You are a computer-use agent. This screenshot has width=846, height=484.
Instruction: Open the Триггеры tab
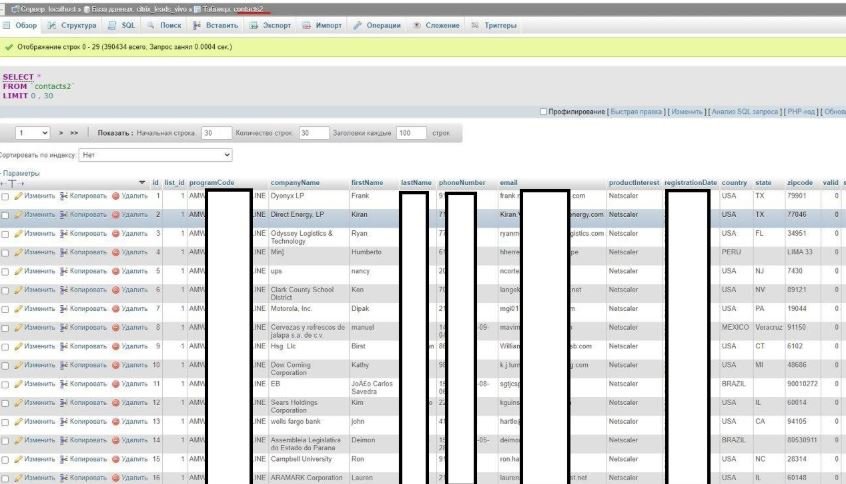(x=494, y=25)
